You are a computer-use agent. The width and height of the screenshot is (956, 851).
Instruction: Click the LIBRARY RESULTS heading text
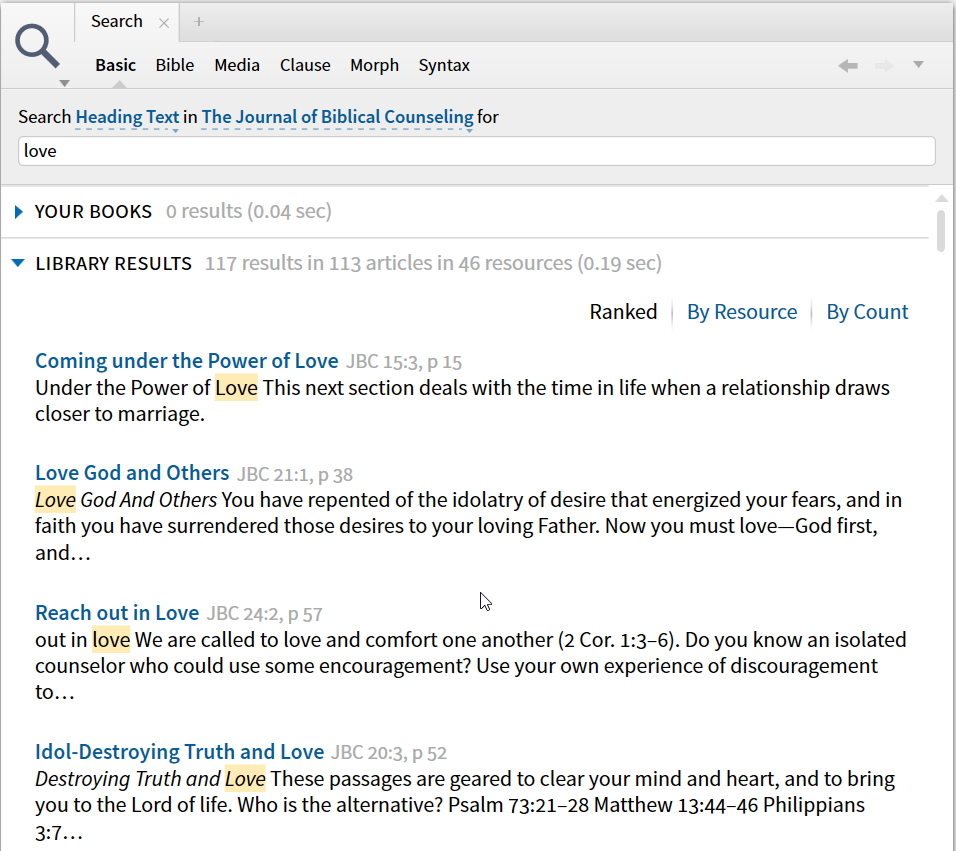tap(113, 263)
